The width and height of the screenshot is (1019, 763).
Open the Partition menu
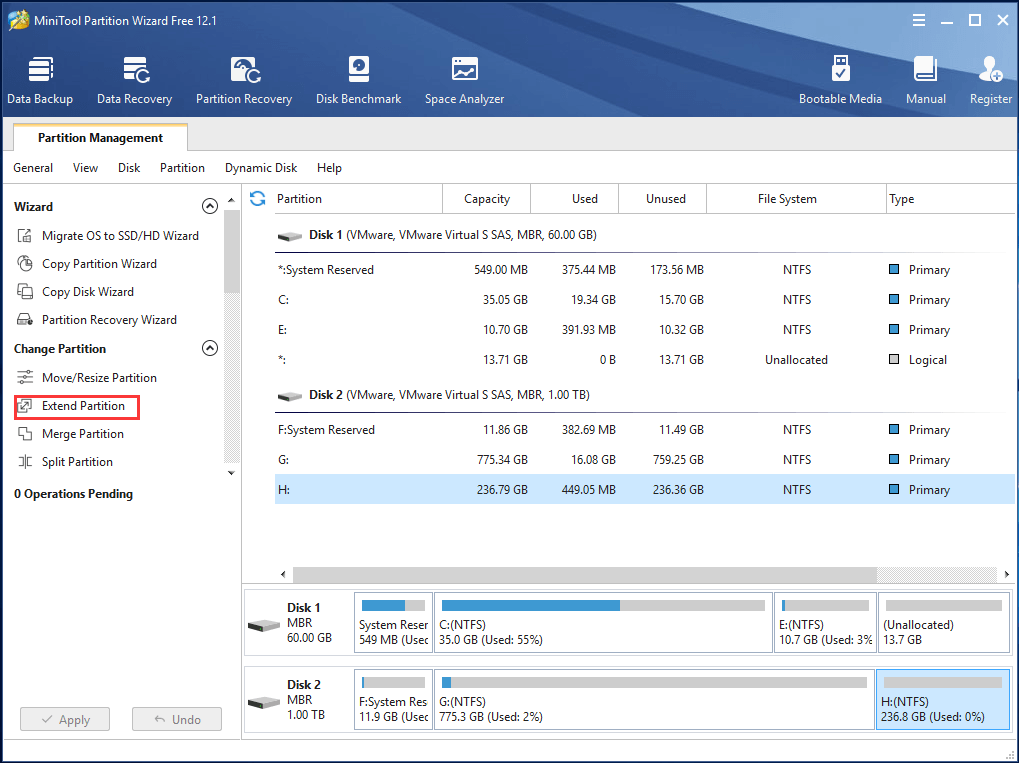point(182,168)
